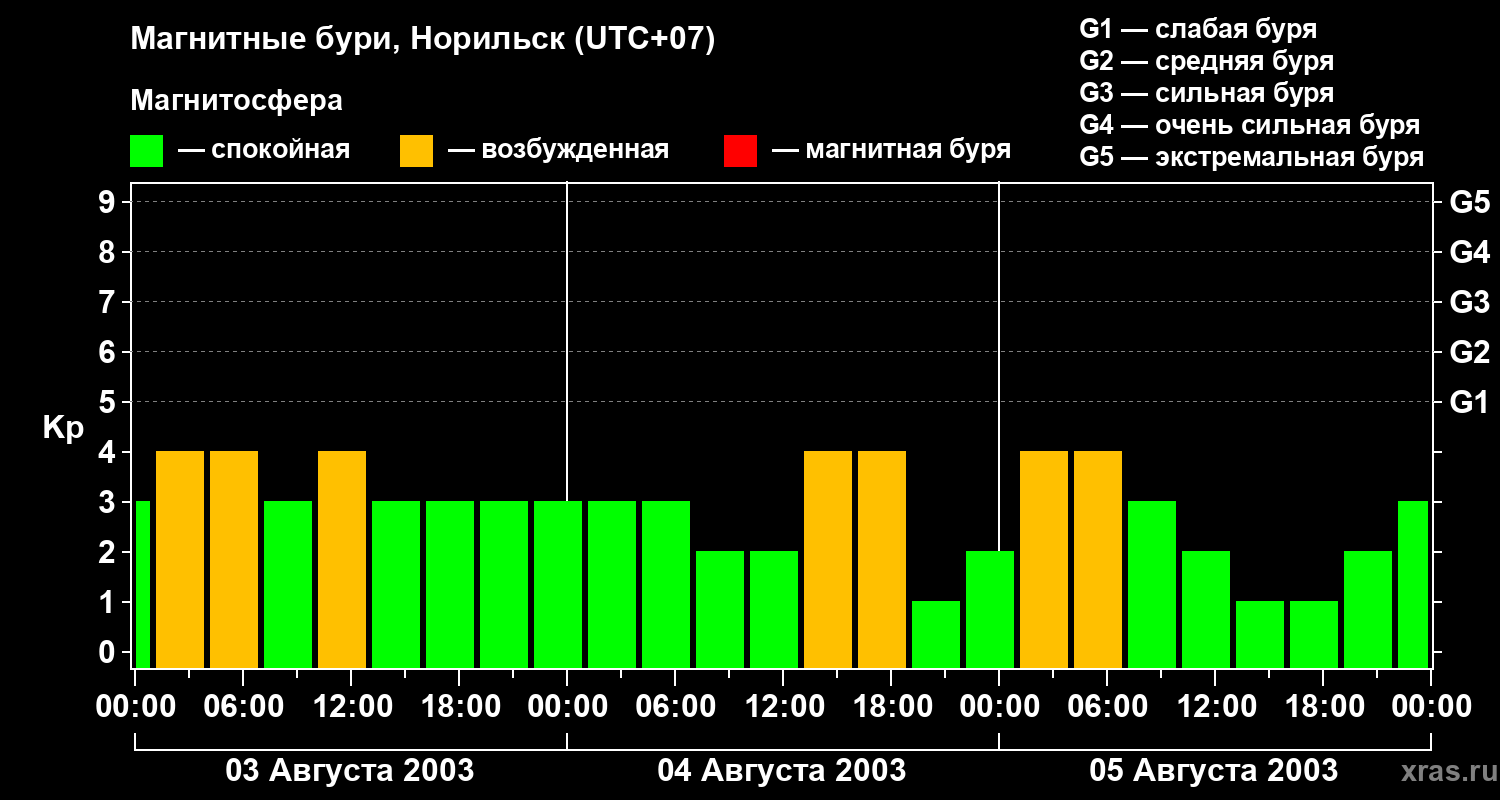Click the legend label "— возбужденная"
The width and height of the screenshot is (1500, 800).
pyautogui.click(x=558, y=151)
